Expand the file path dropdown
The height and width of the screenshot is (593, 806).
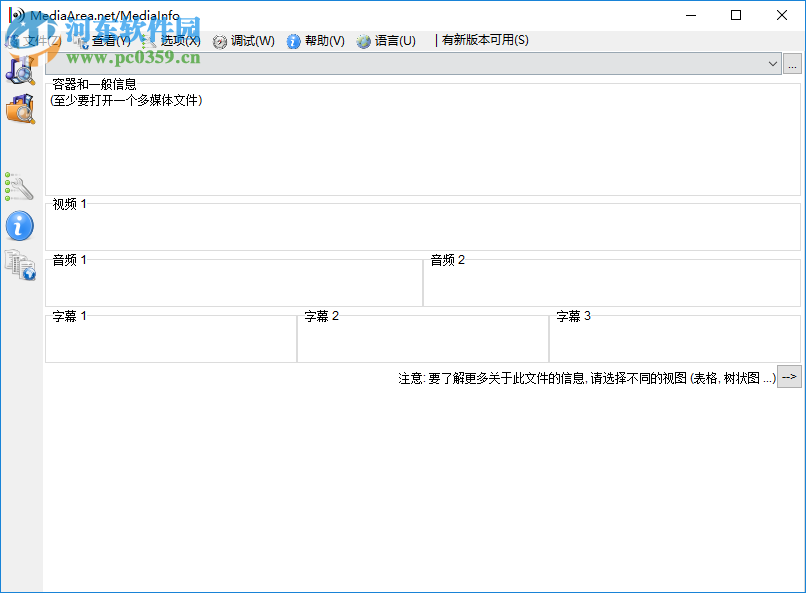click(x=773, y=63)
